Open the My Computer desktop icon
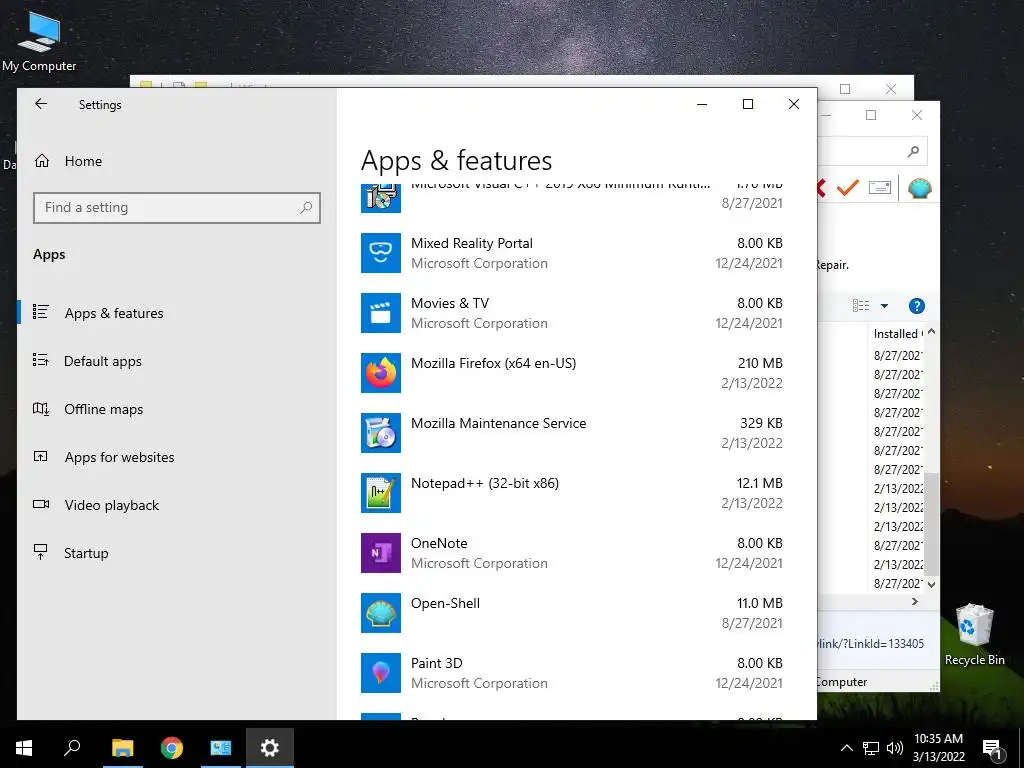 point(39,40)
